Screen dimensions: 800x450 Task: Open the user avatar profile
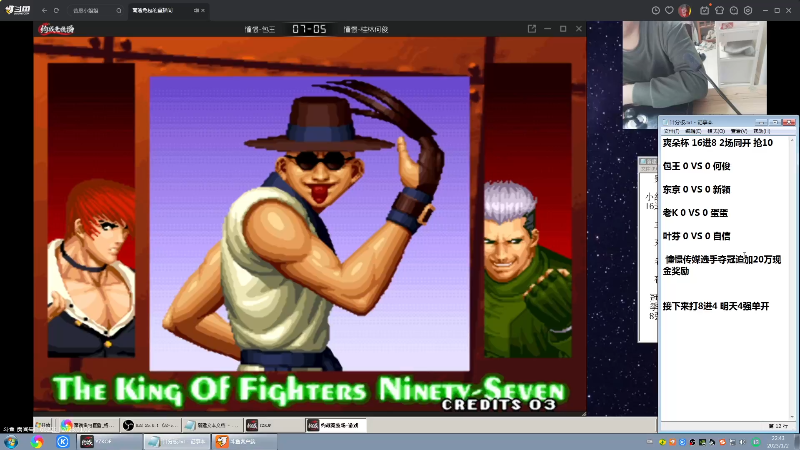click(685, 10)
